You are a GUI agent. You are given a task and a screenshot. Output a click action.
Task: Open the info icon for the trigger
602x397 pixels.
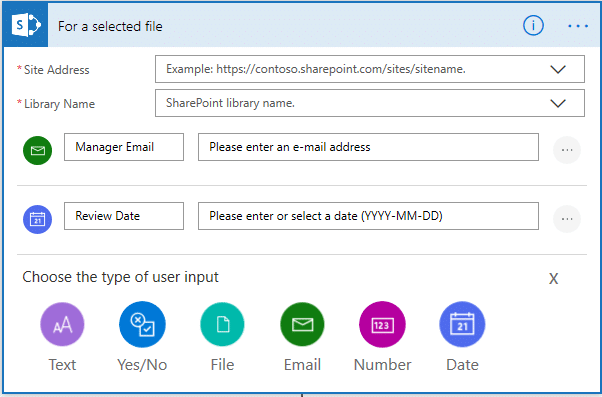tap(533, 26)
